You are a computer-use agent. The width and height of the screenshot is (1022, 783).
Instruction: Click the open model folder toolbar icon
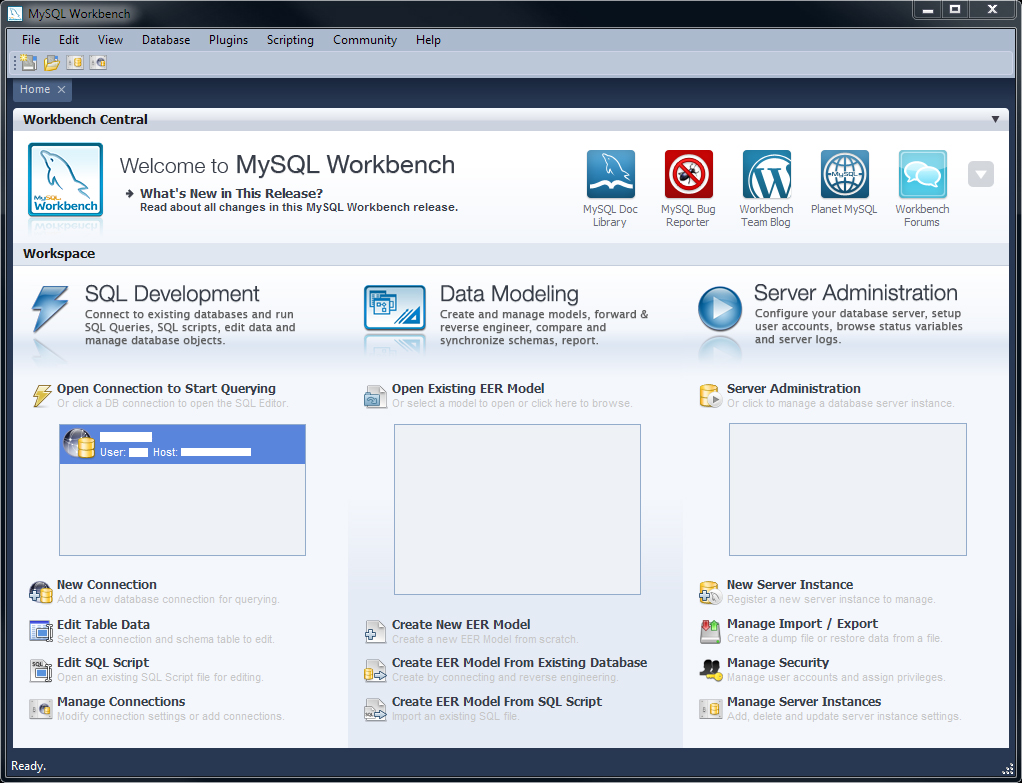(51, 63)
